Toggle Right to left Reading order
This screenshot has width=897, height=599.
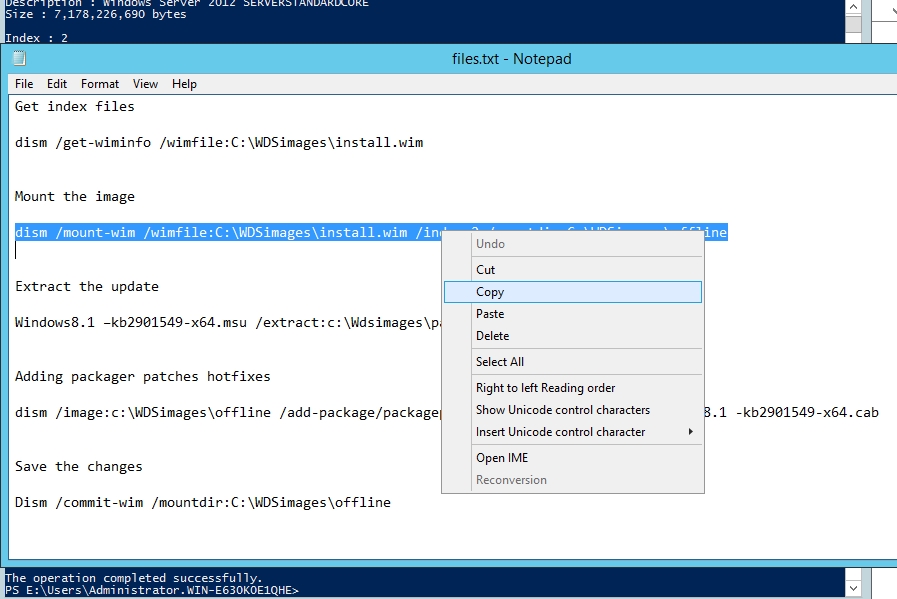pyautogui.click(x=545, y=388)
